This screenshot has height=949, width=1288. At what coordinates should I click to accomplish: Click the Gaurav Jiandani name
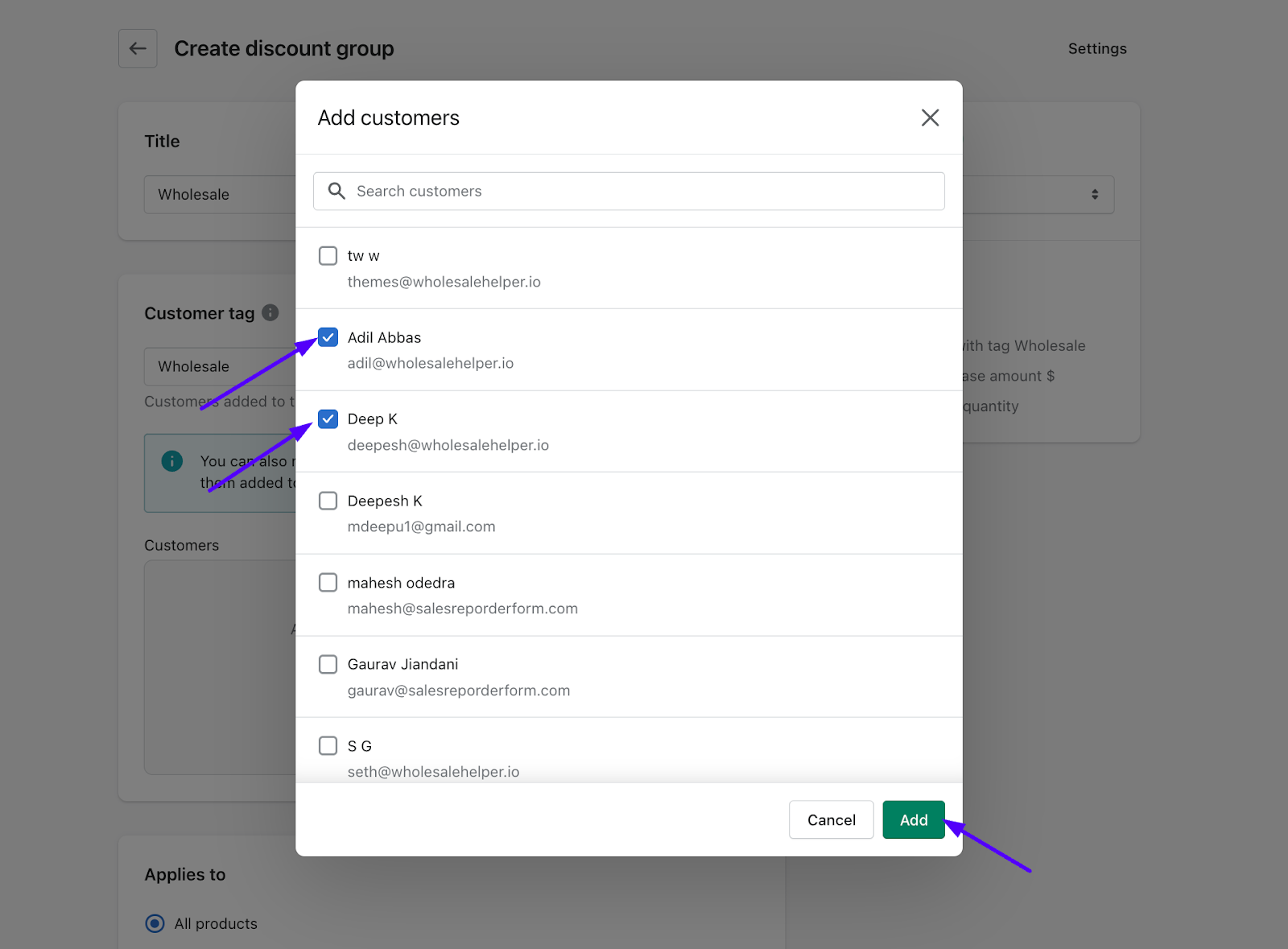(403, 664)
